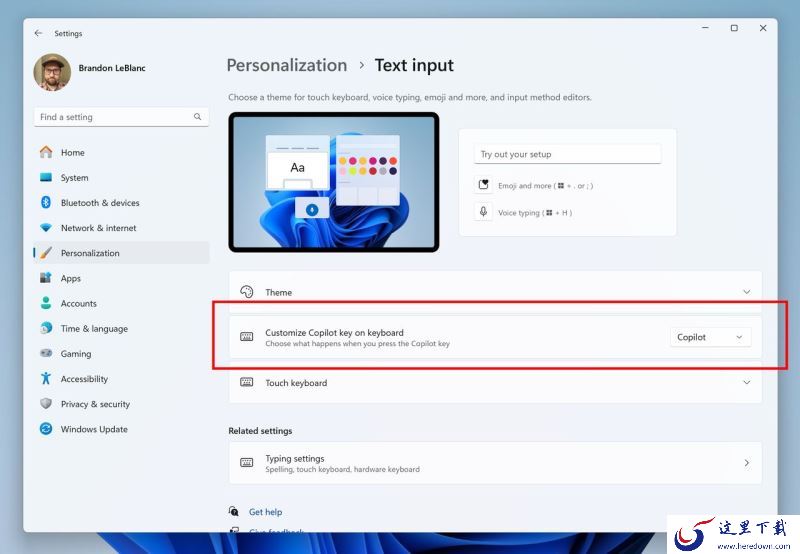Open Windows Update
This screenshot has height=554, width=800.
[121, 429]
